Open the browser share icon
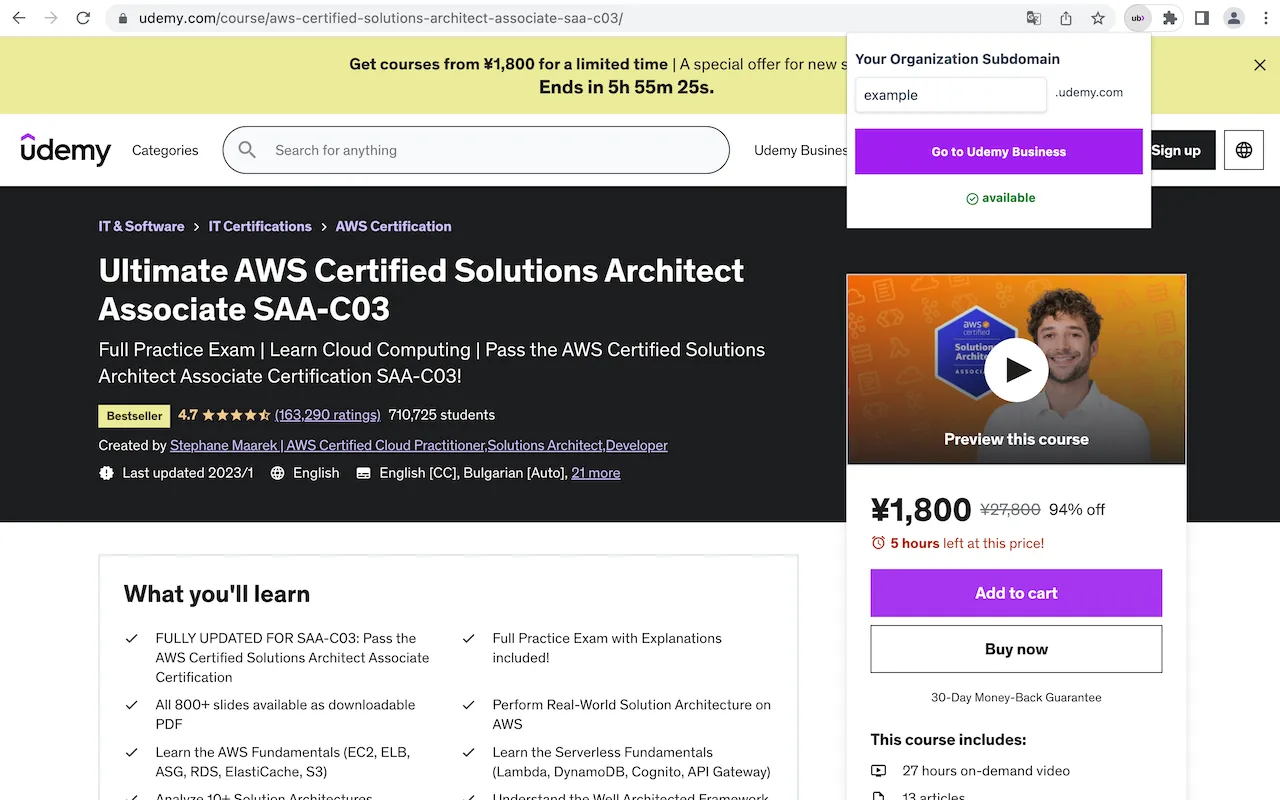The image size is (1280, 800). pyautogui.click(x=1065, y=17)
